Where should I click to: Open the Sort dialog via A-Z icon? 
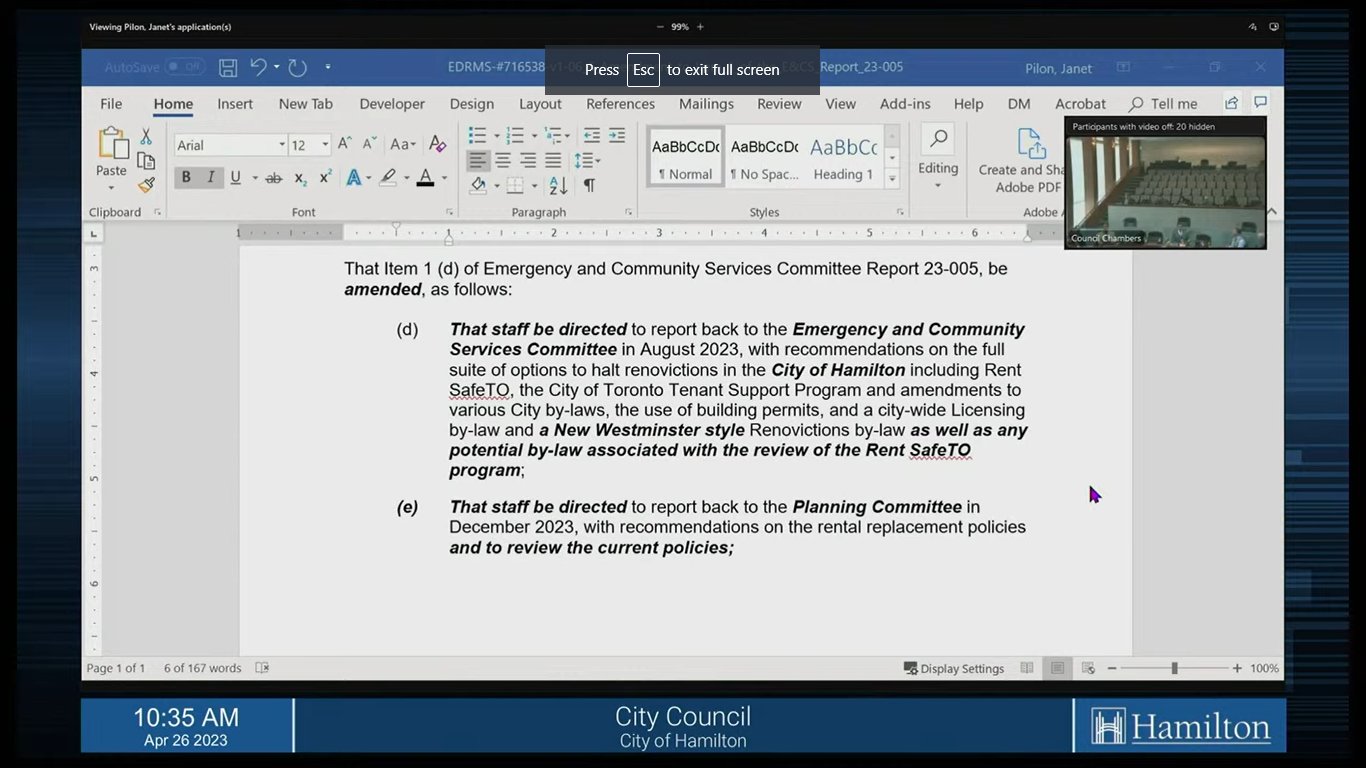click(555, 184)
